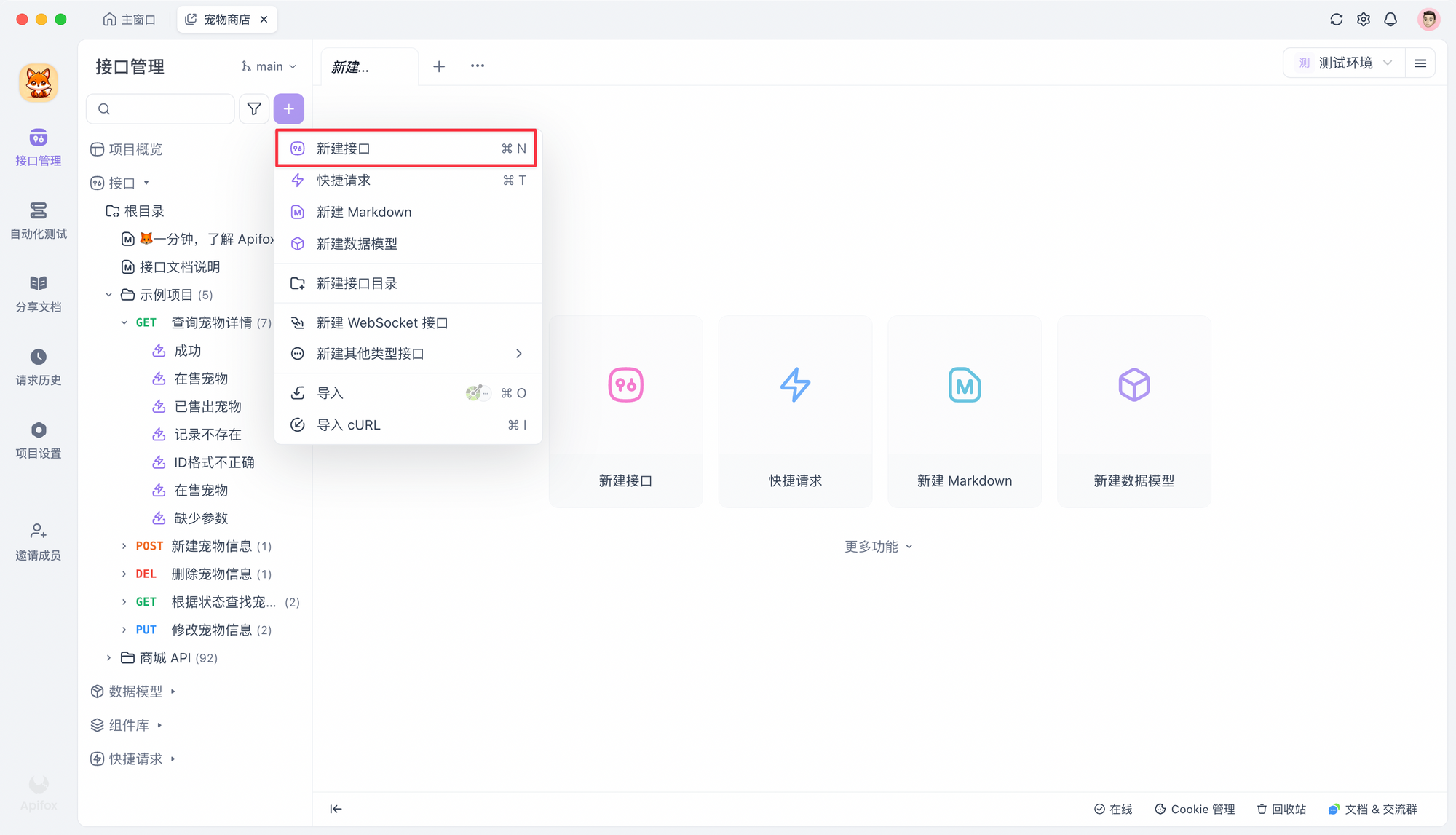Expand GET 根据状态查找宠... node
This screenshot has width=1456, height=835.
pos(124,602)
